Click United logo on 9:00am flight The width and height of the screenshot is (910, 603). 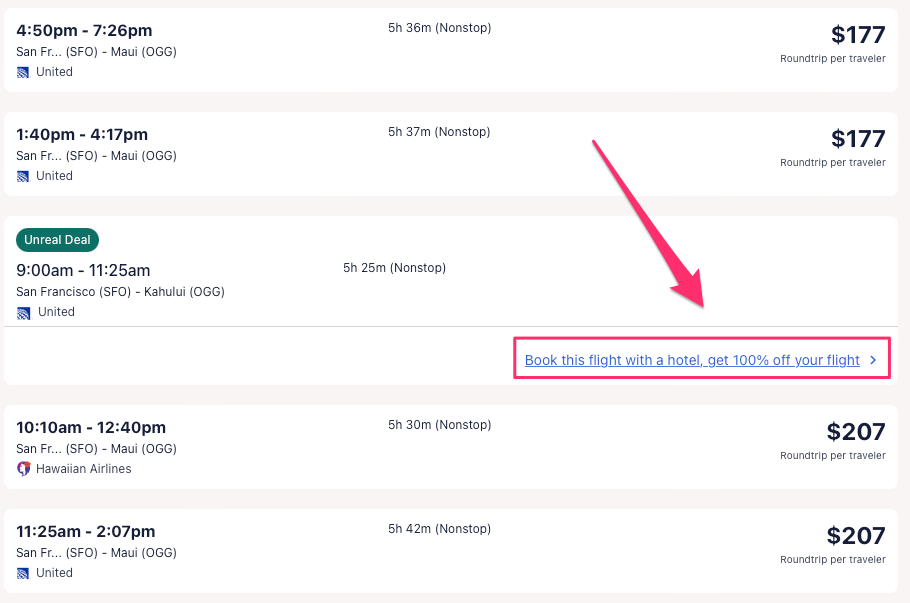pyautogui.click(x=23, y=312)
